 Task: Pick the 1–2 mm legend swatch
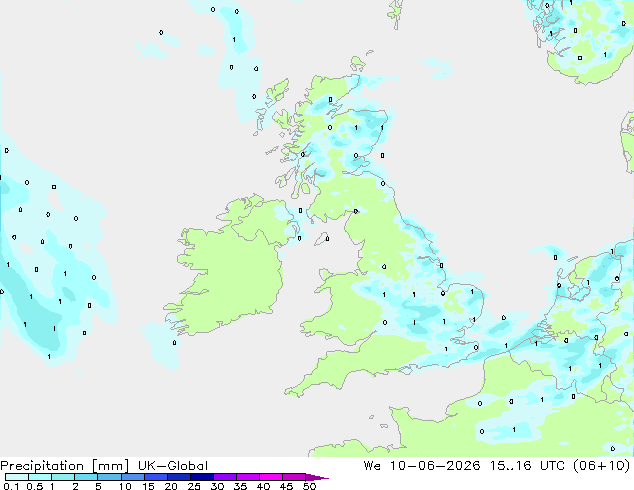click(x=63, y=477)
